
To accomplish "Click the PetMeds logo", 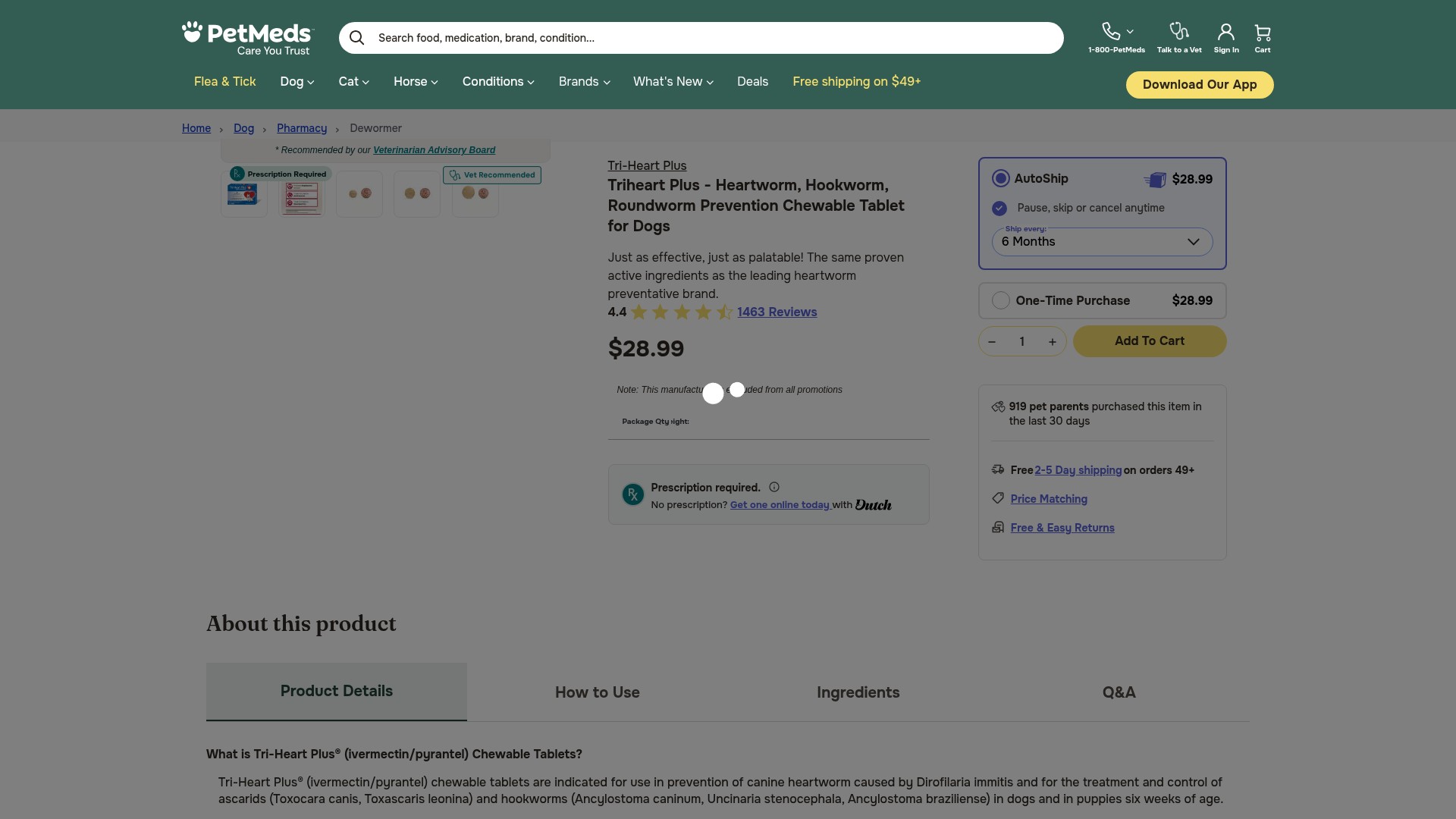I will [x=248, y=38].
